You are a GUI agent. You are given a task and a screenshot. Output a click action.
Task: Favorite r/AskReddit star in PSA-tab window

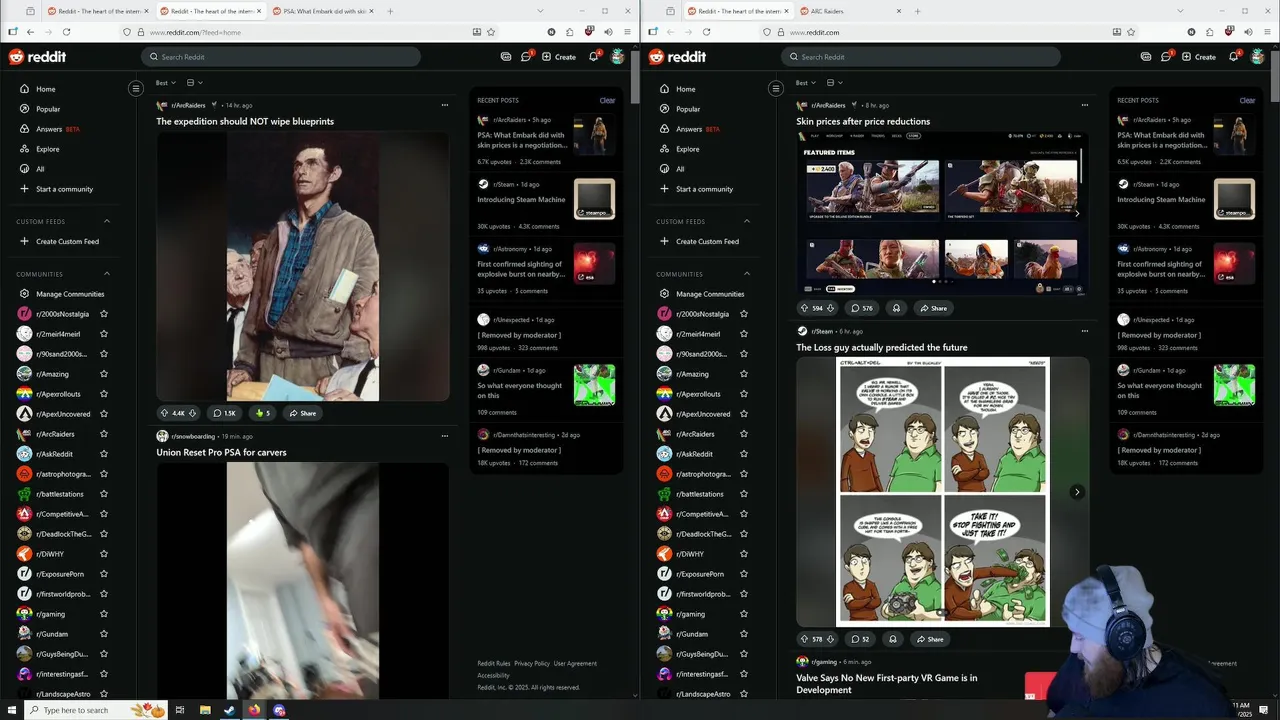click(104, 454)
